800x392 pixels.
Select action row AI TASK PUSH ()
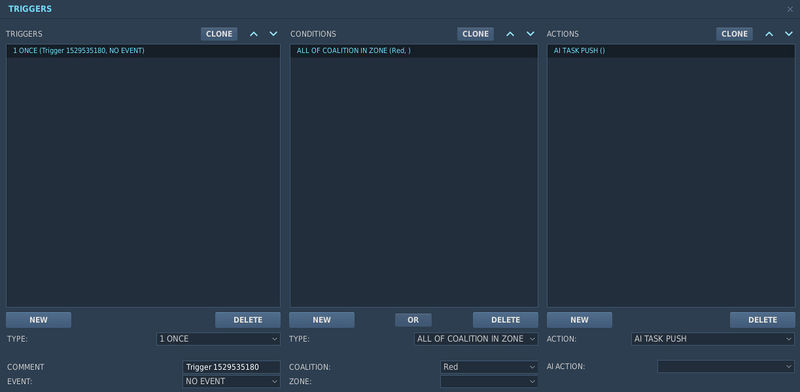pyautogui.click(x=671, y=51)
